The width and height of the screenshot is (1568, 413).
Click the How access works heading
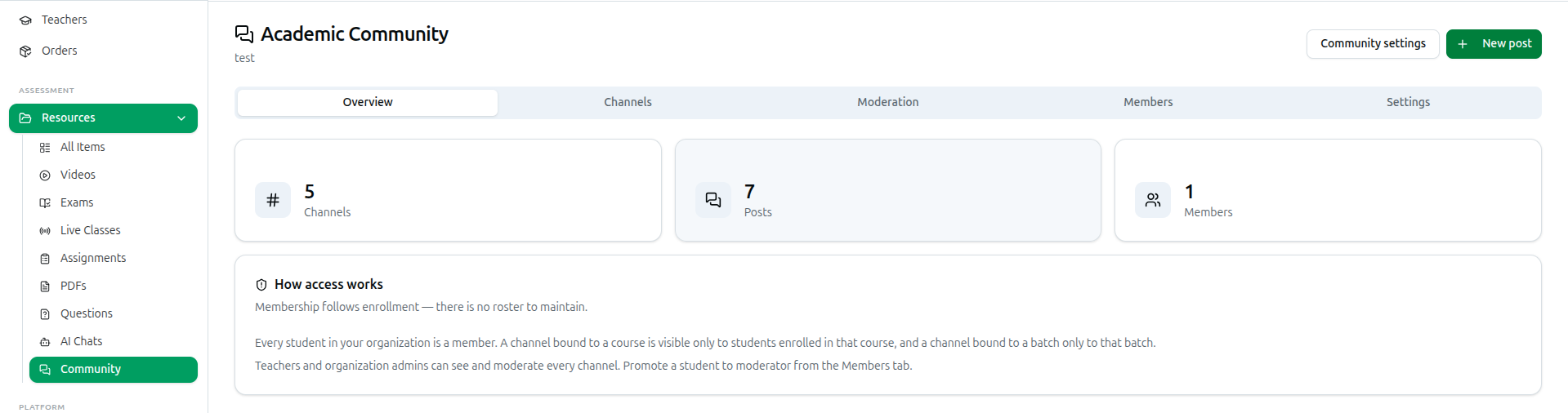click(328, 285)
